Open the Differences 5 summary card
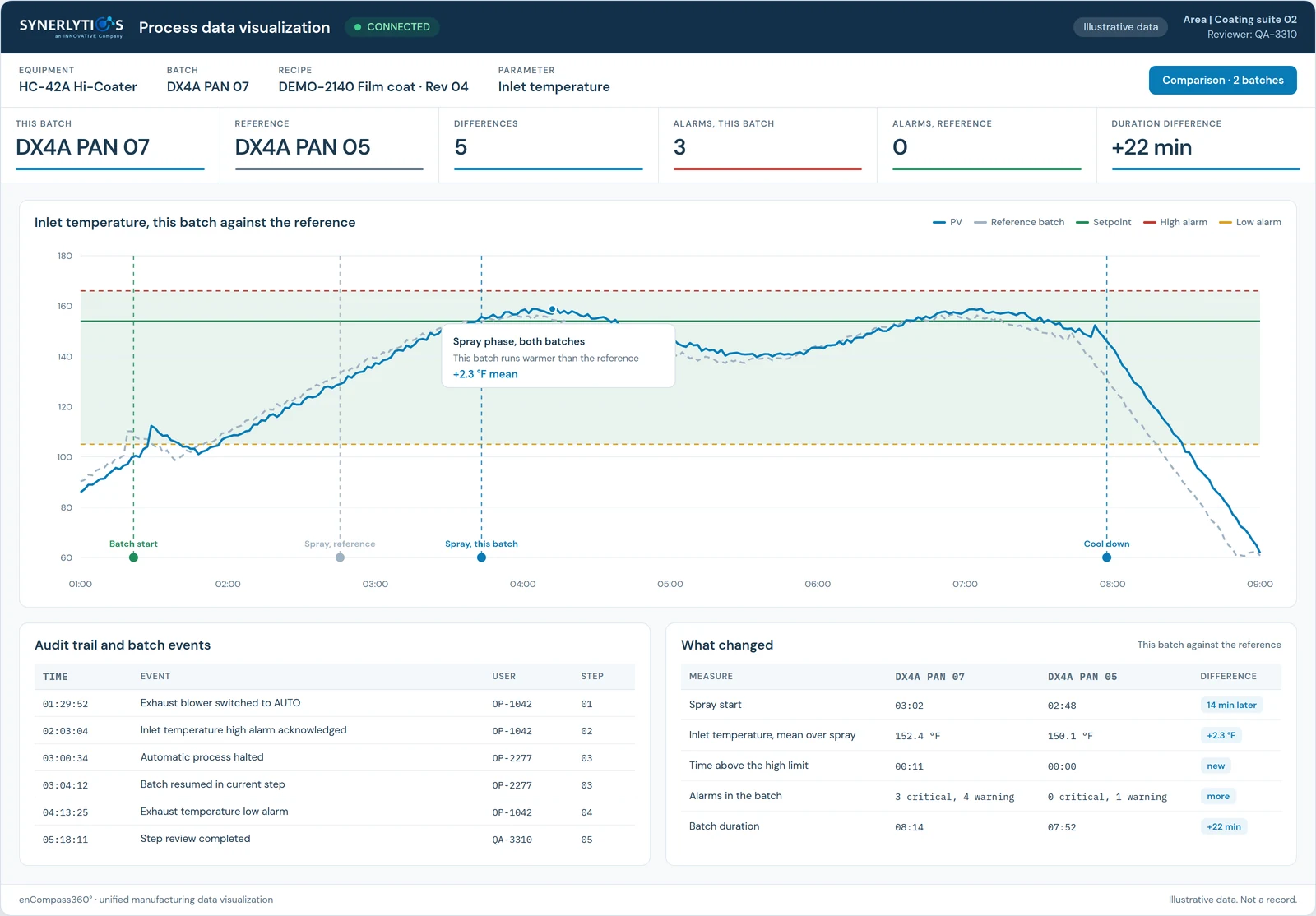 548,145
